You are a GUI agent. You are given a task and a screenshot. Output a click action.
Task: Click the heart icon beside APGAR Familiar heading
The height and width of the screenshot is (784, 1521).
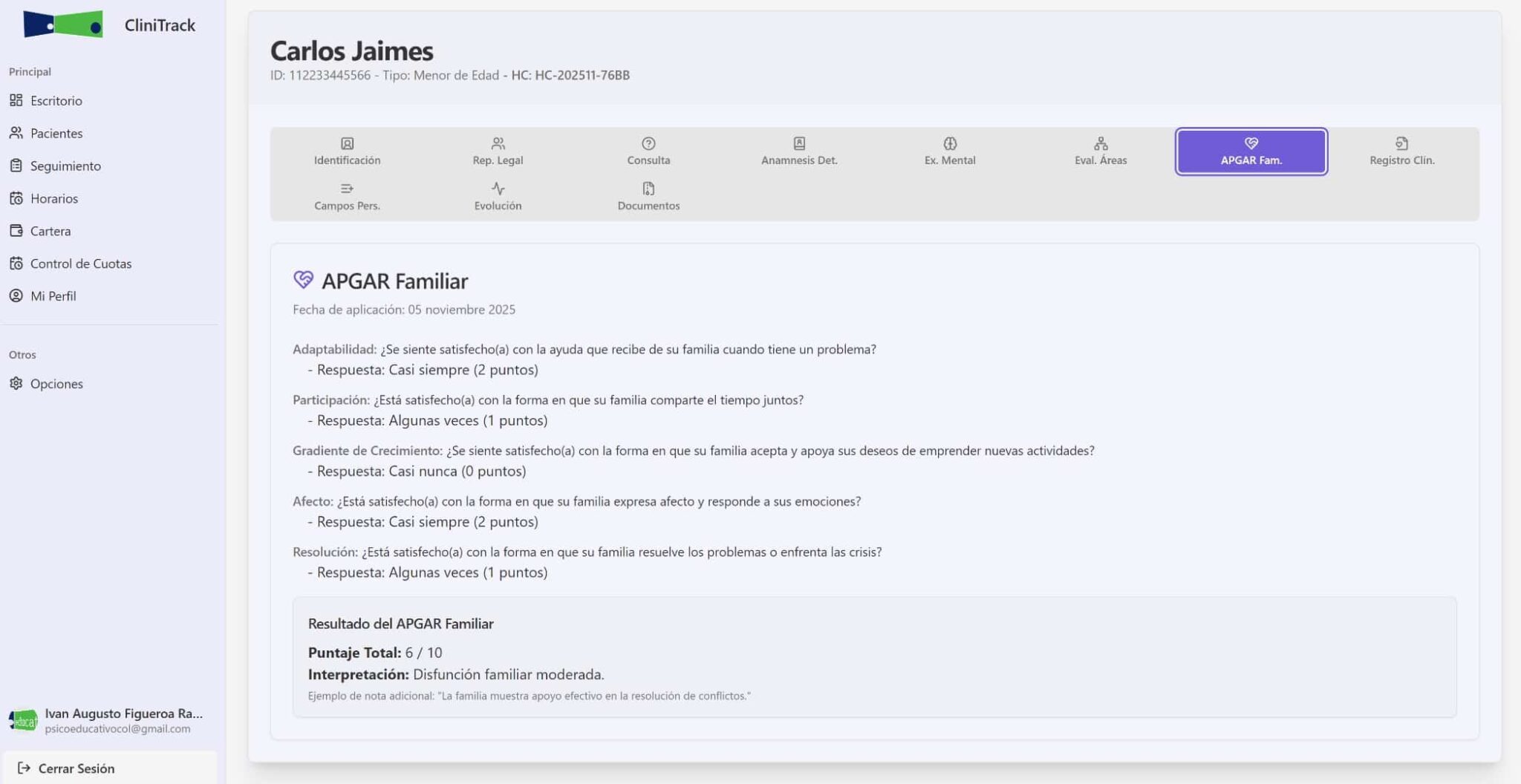(x=303, y=280)
